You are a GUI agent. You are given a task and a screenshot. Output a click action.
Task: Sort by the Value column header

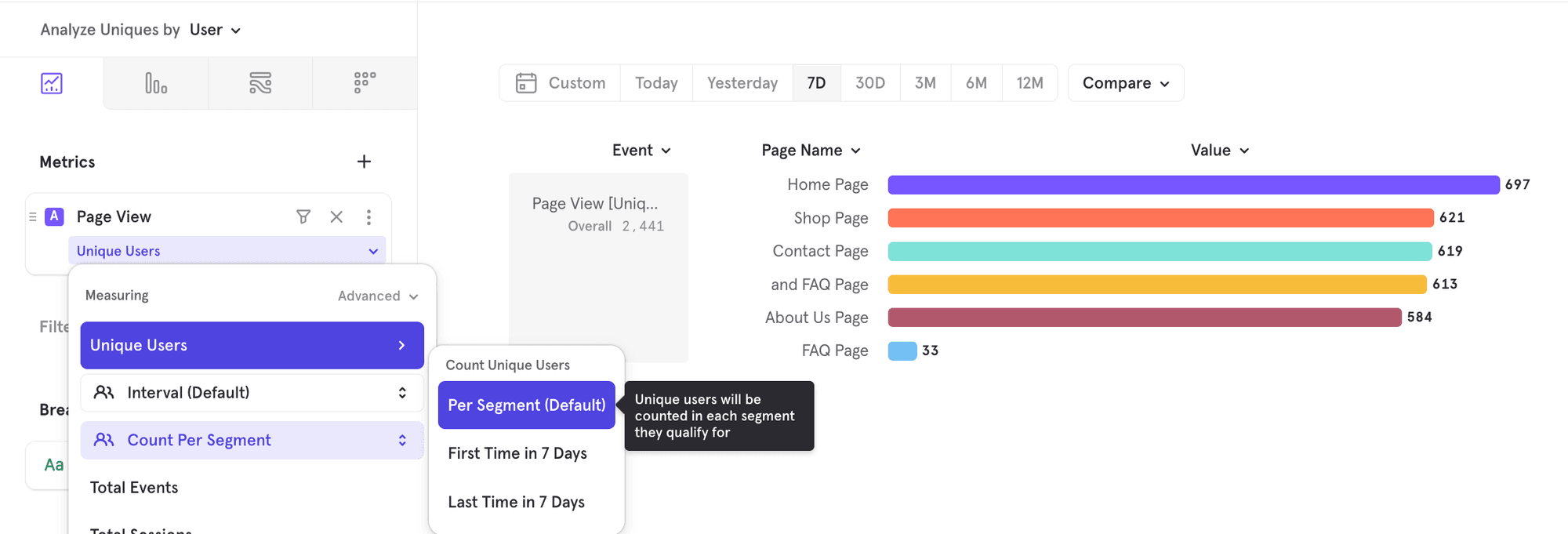point(1219,151)
